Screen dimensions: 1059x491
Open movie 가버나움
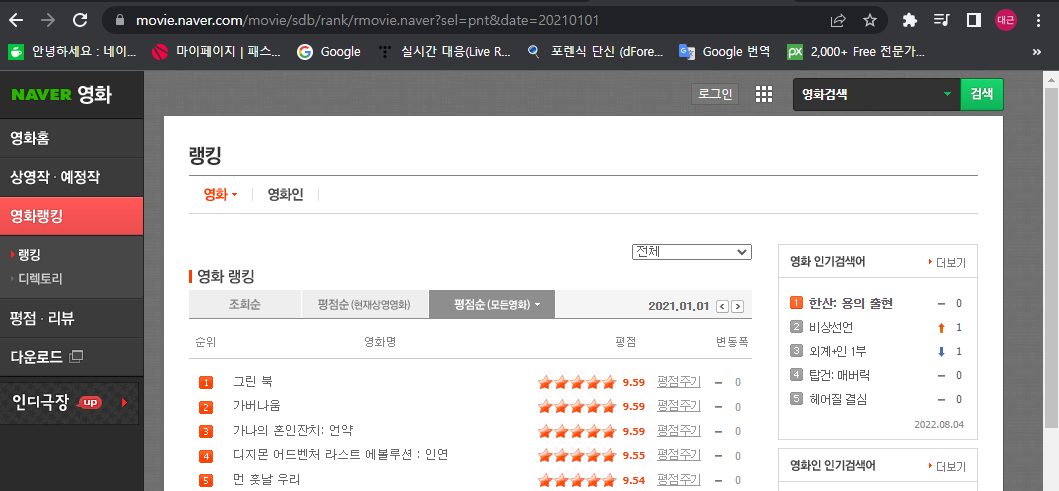[257, 406]
